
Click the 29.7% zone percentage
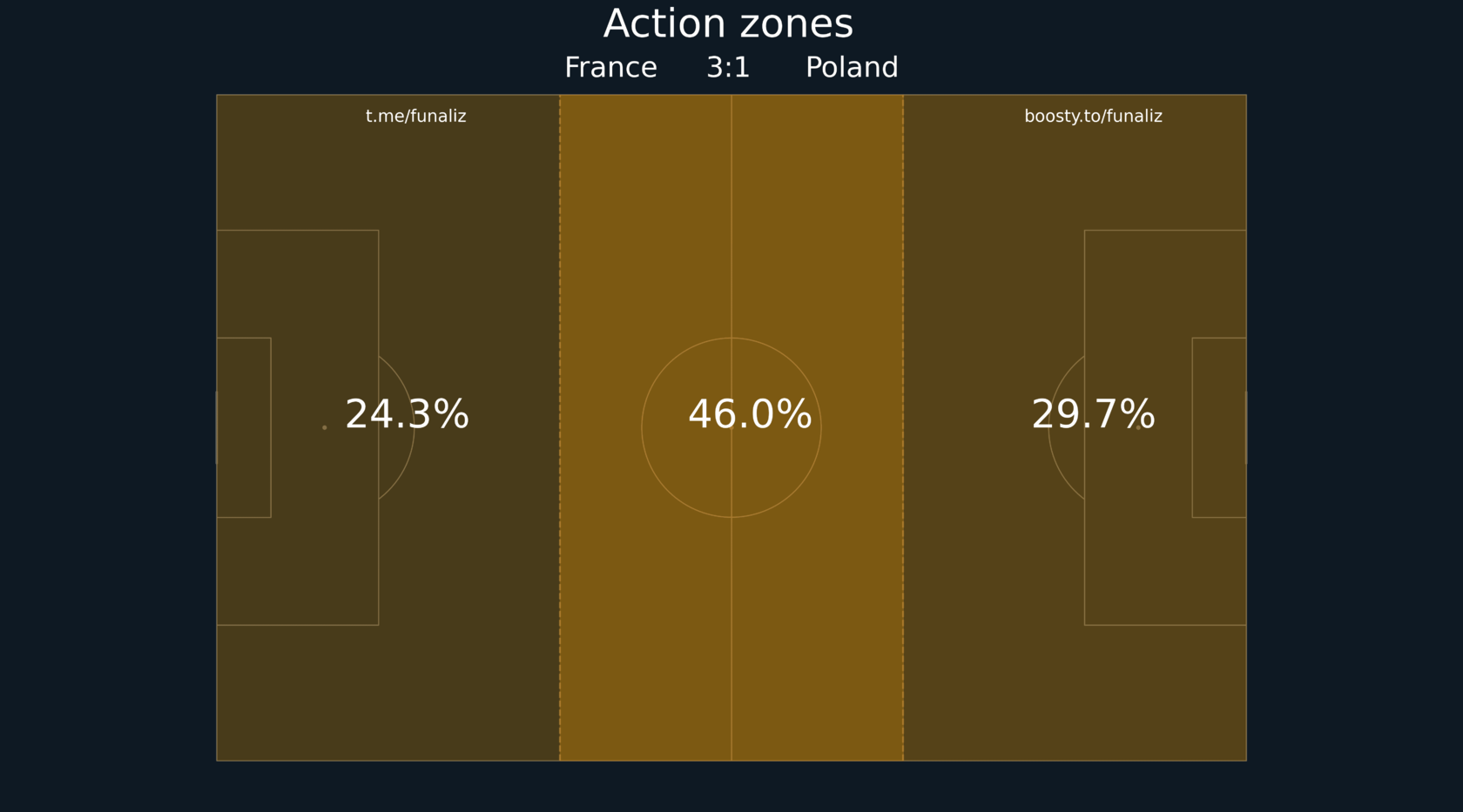pyautogui.click(x=1093, y=414)
